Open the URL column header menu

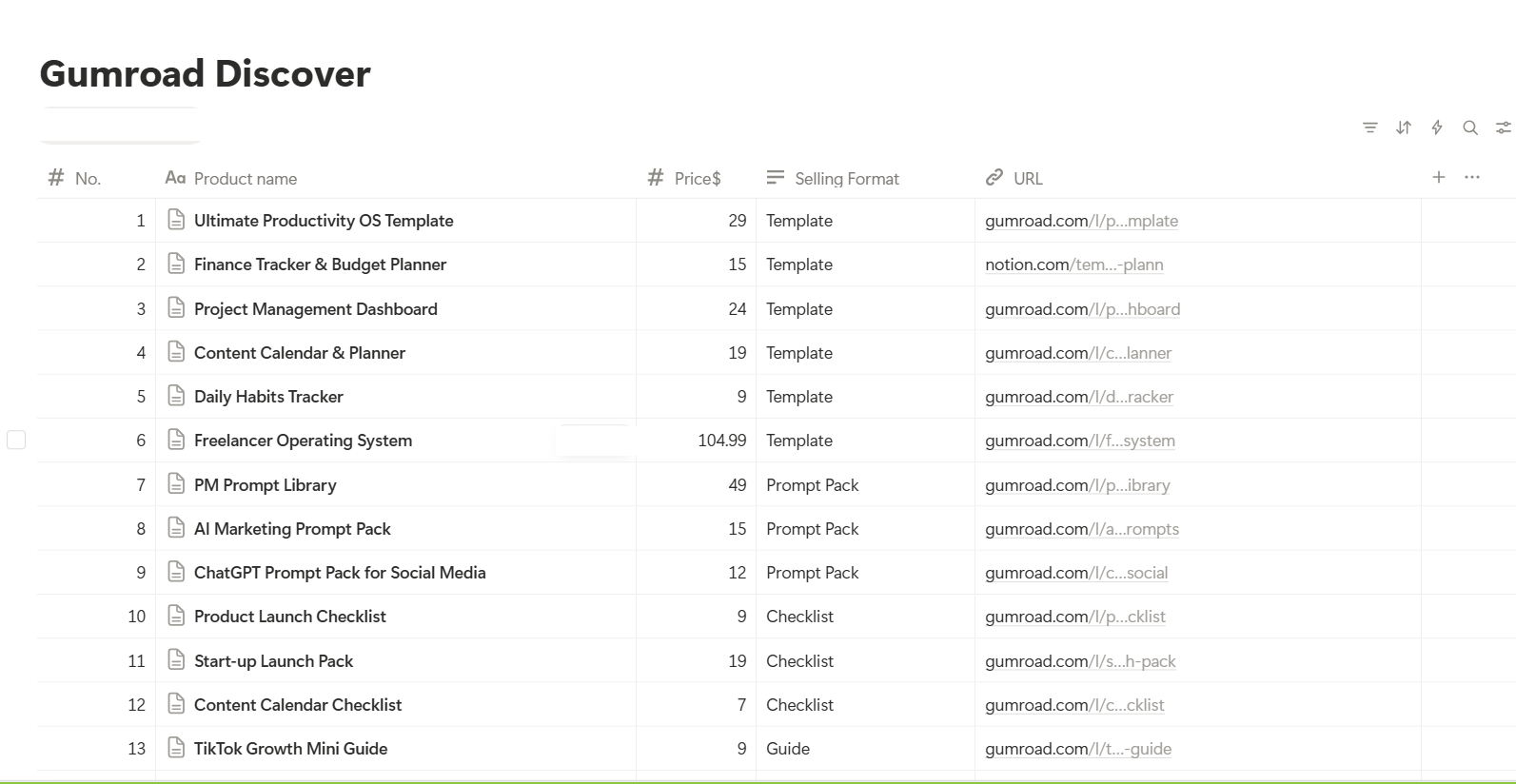[x=1197, y=178]
